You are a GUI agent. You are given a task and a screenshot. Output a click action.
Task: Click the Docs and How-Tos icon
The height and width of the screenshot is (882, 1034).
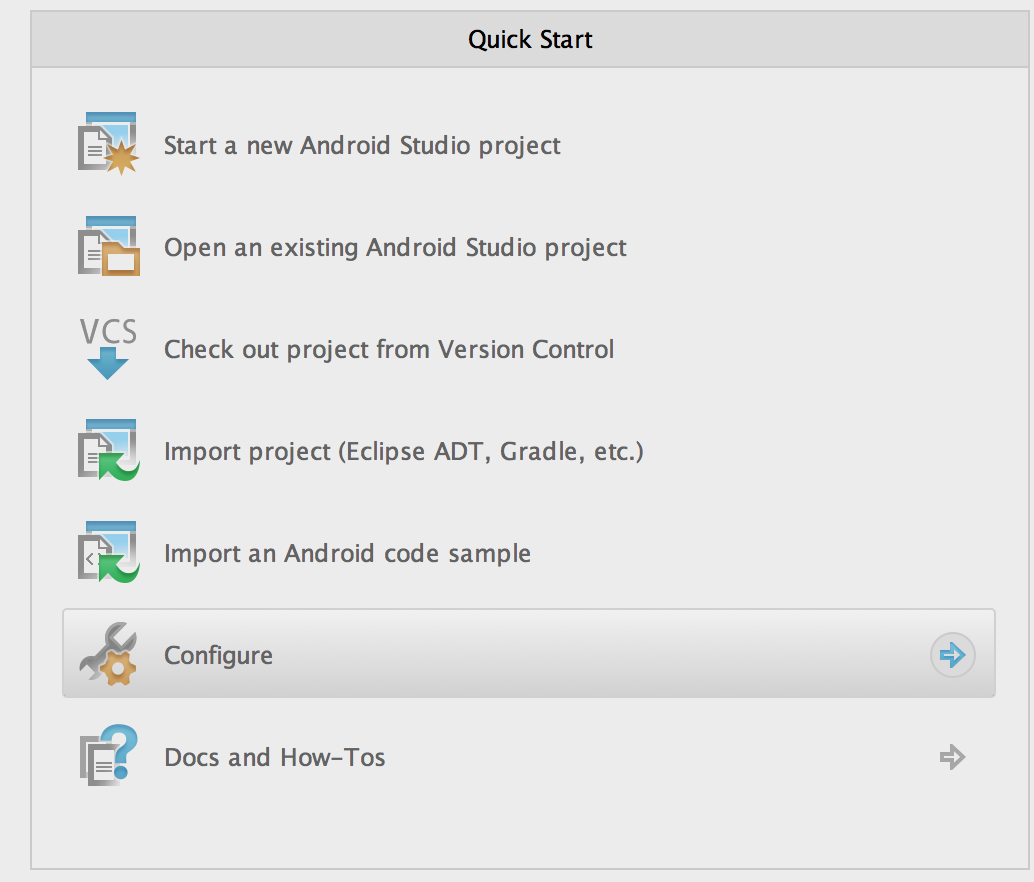[108, 757]
